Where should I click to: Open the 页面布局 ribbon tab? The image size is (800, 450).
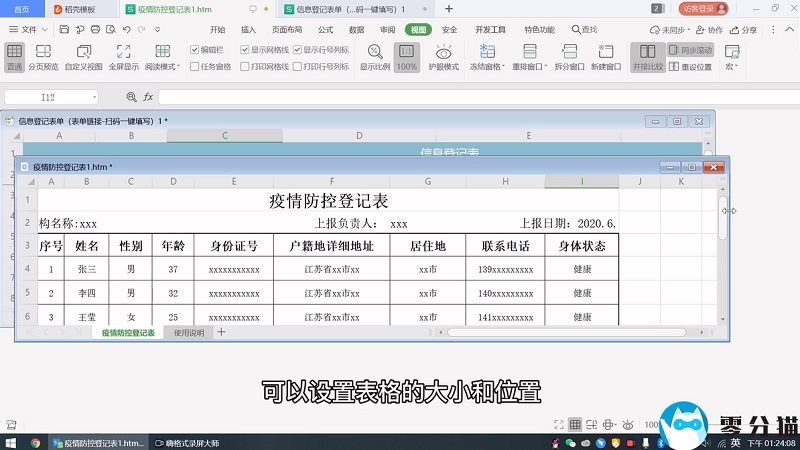tap(287, 30)
